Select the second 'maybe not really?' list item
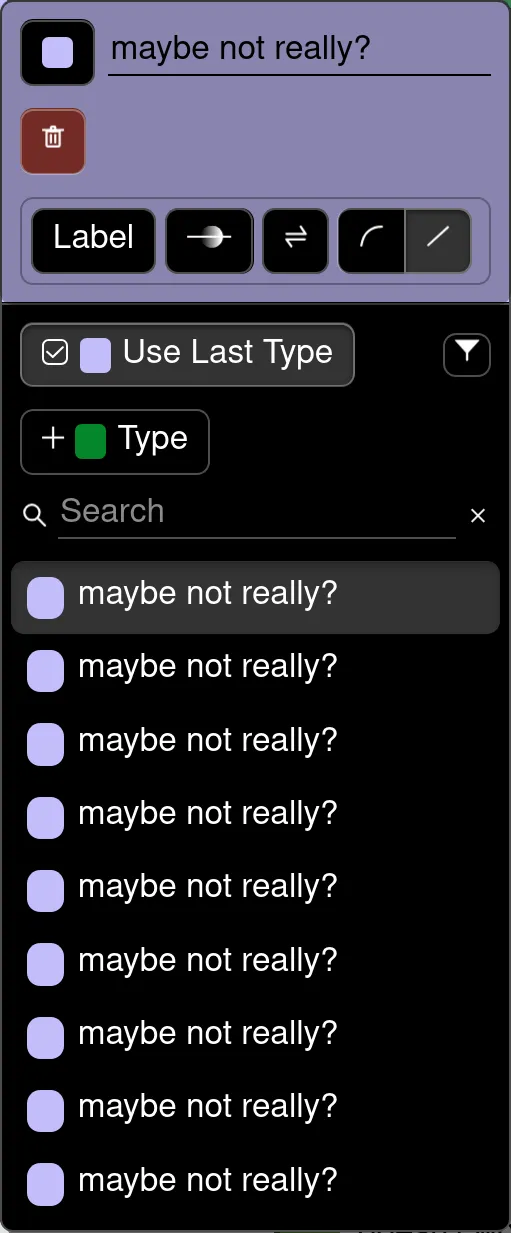Screen dimensions: 511x1233 point(255,669)
